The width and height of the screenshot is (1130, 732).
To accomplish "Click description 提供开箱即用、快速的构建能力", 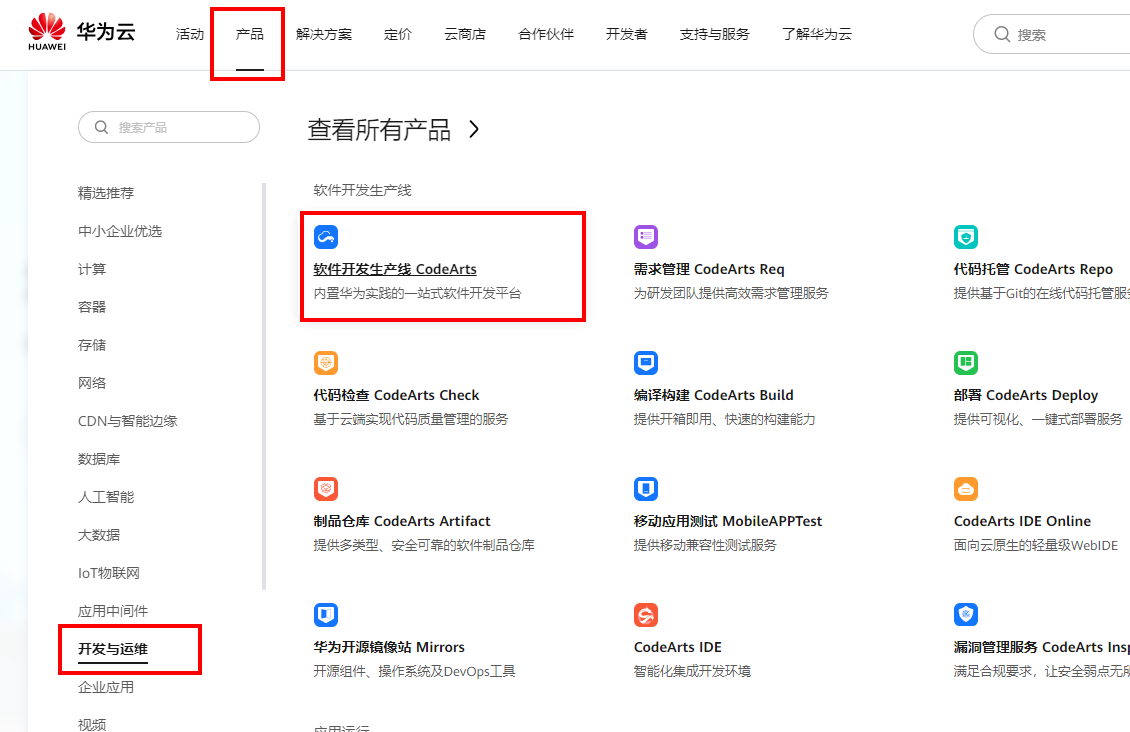I will (x=724, y=420).
